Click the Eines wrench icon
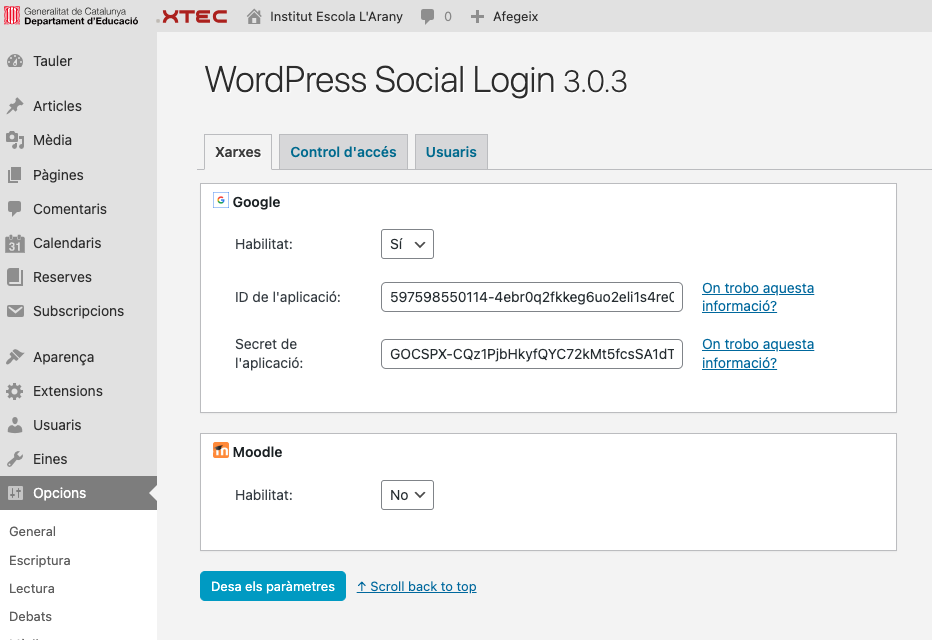 coord(15,459)
